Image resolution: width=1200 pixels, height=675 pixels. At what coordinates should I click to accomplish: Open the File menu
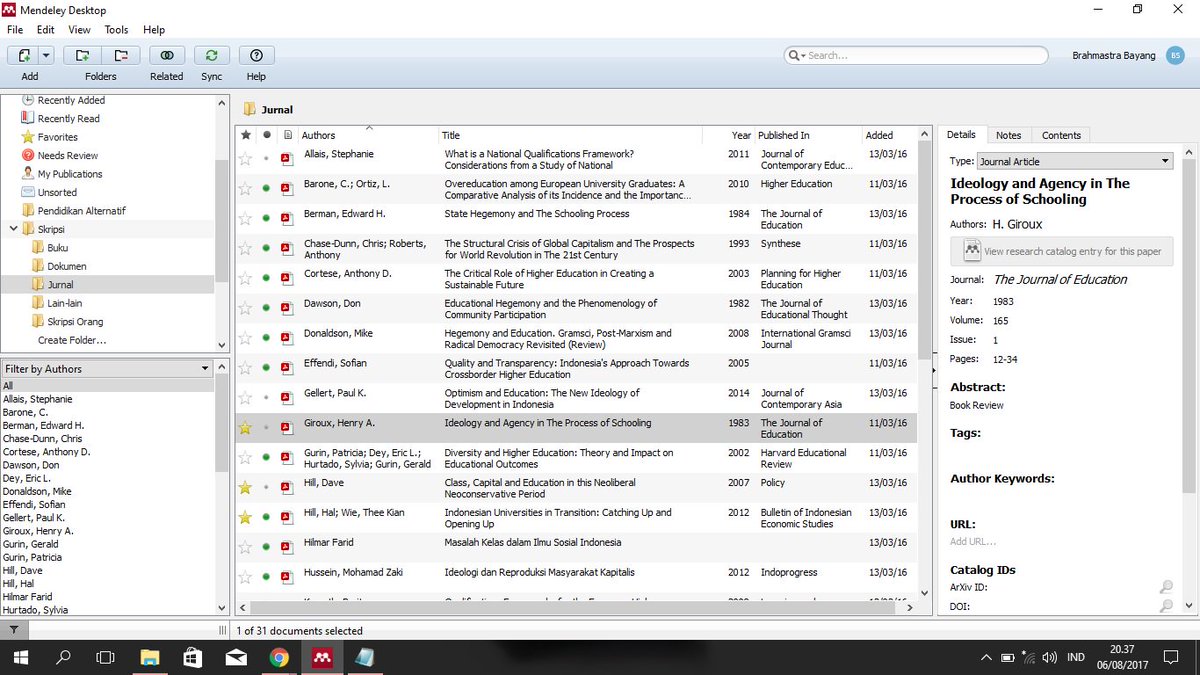pyautogui.click(x=14, y=30)
